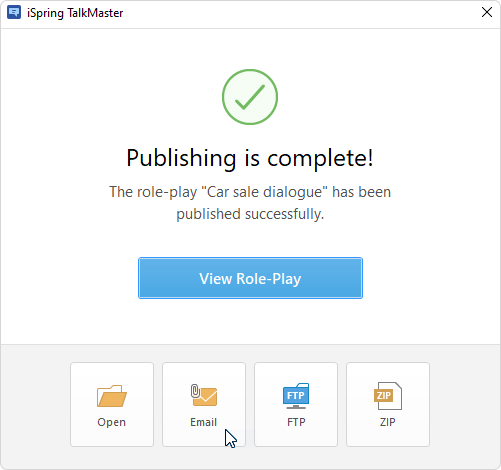Select the Open tile label
This screenshot has width=501, height=470.
112,422
